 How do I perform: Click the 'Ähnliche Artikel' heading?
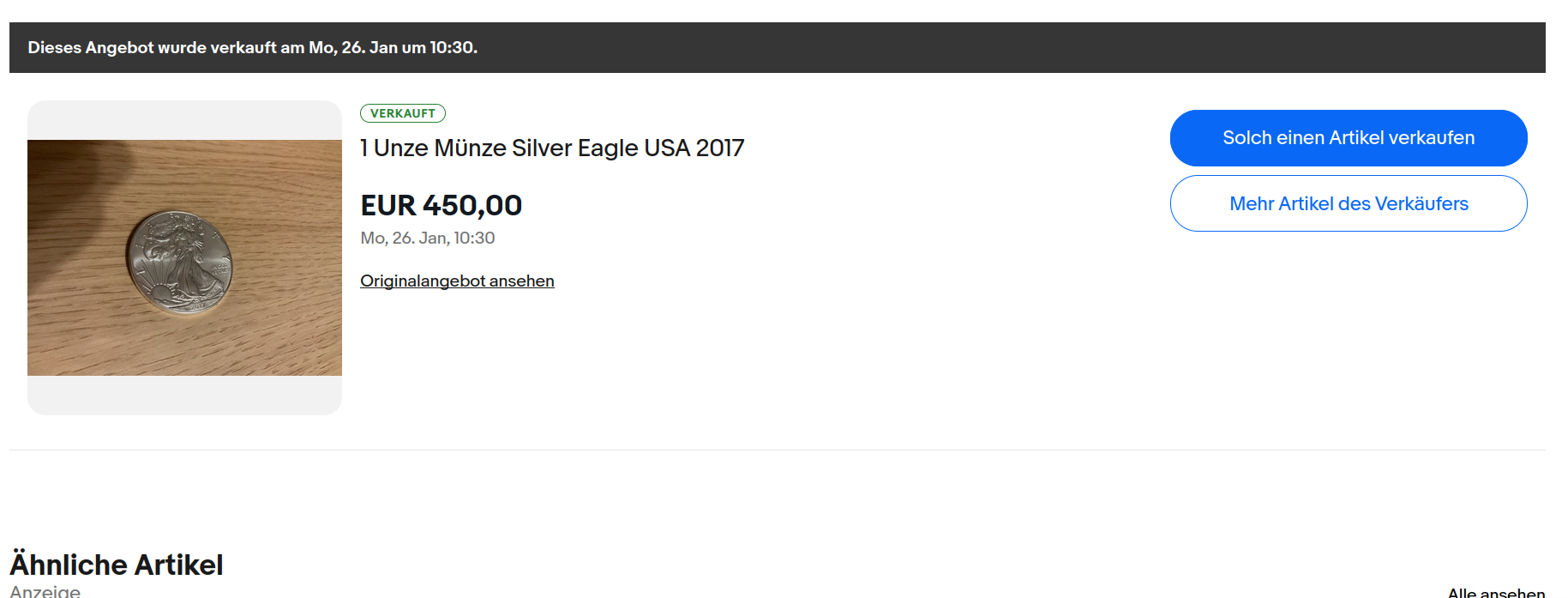pyautogui.click(x=116, y=565)
